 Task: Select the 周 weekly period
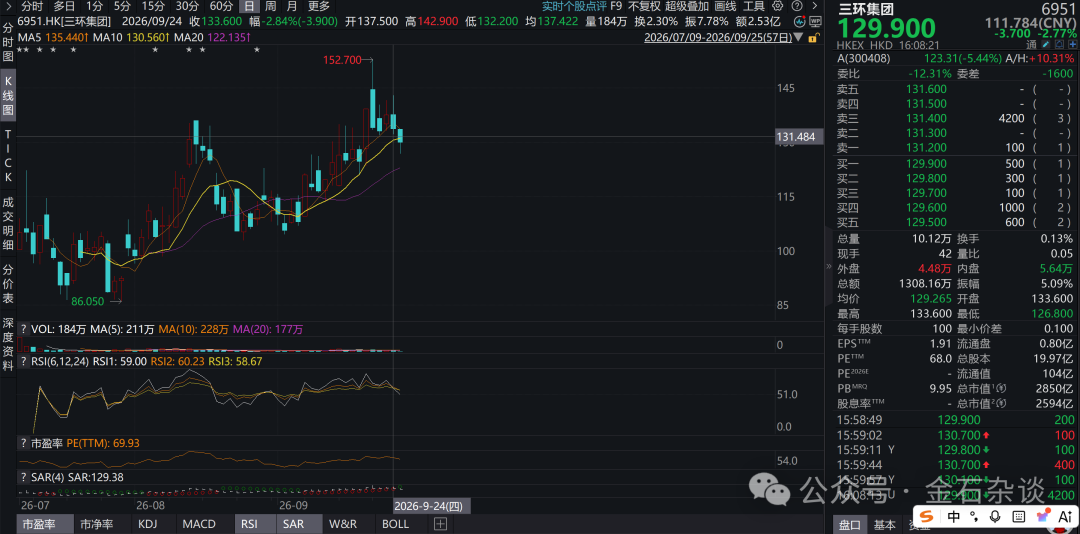tap(271, 6)
